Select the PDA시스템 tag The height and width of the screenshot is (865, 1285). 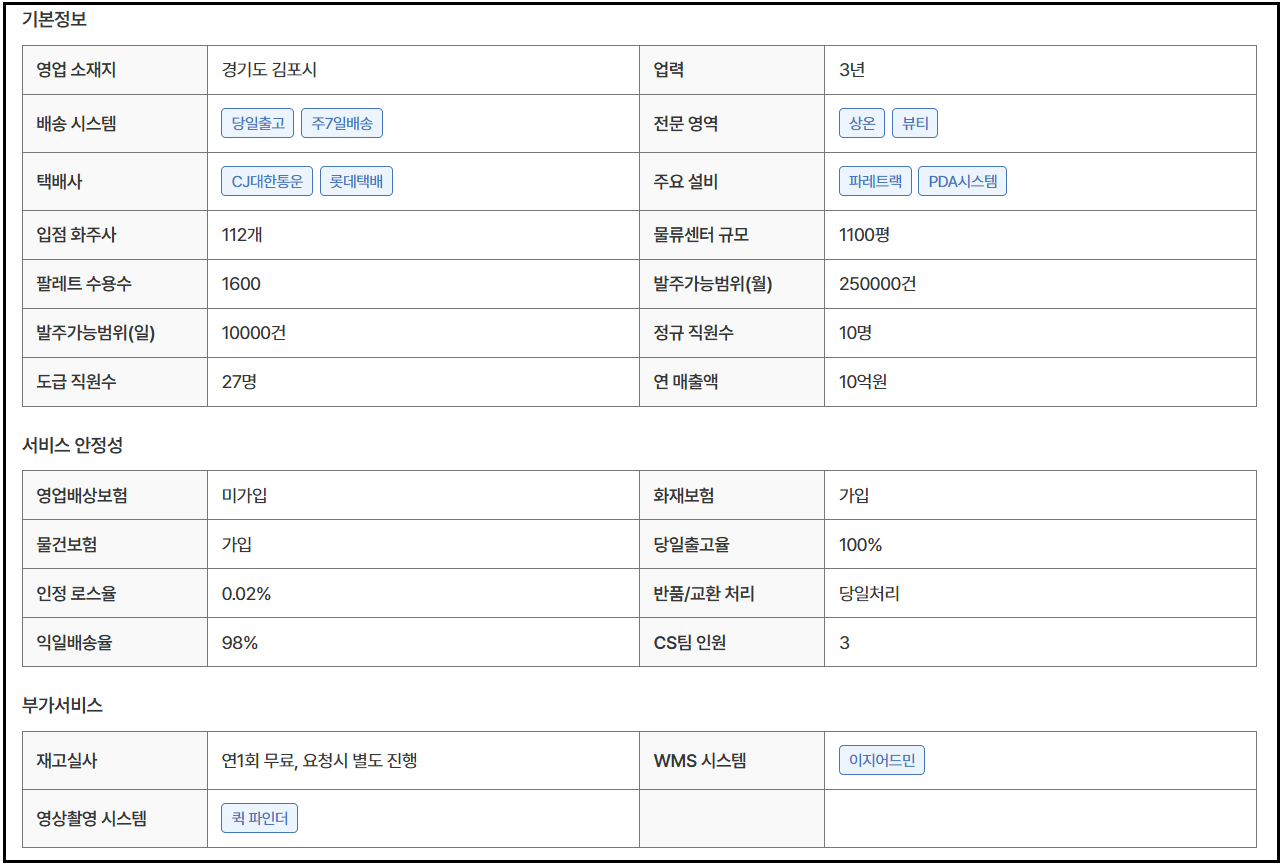point(962,181)
